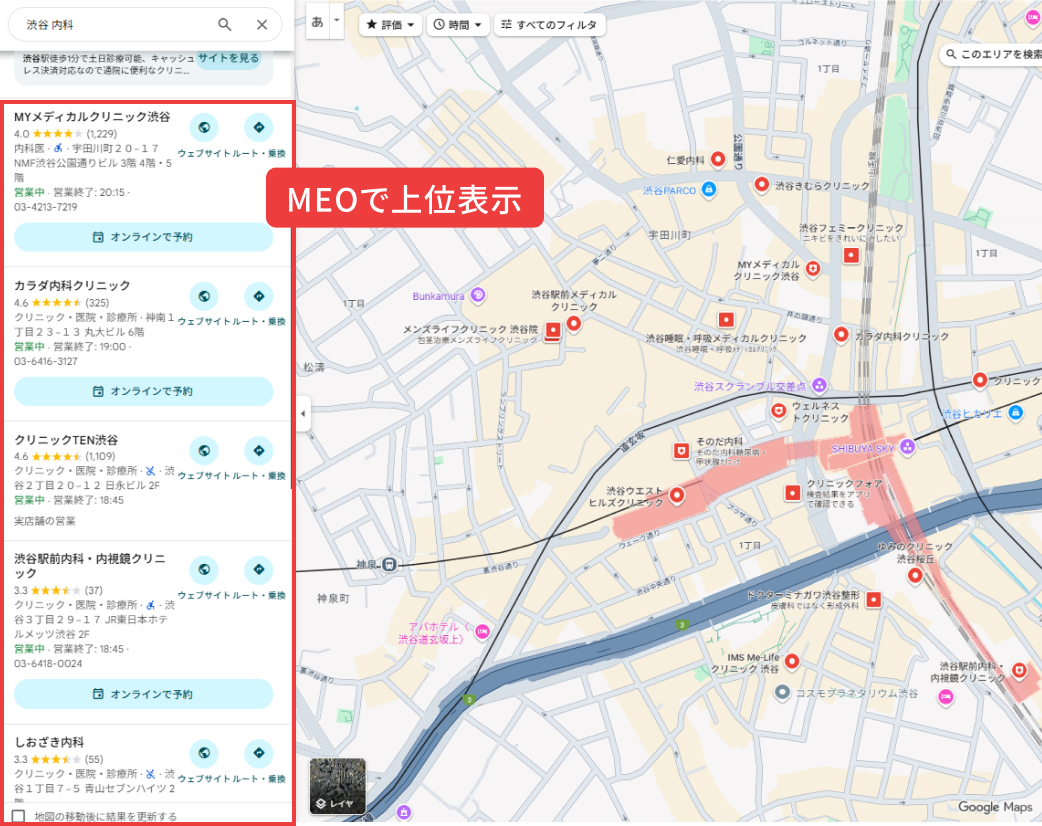Click the search magnifier icon
The image size is (1042, 826).
pyautogui.click(x=224, y=23)
